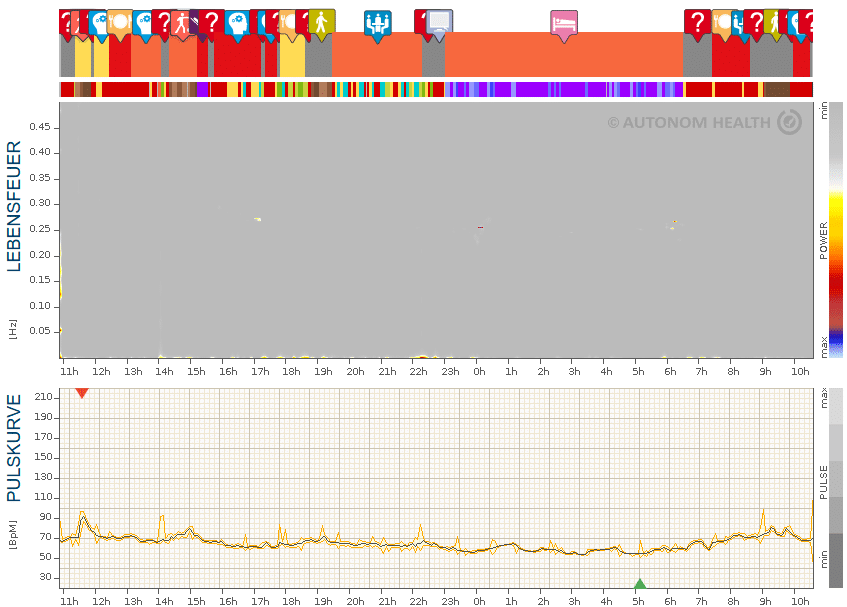Screen dimensions: 847x607
Task: Click the 210 pulse axis label
Action: (x=43, y=397)
